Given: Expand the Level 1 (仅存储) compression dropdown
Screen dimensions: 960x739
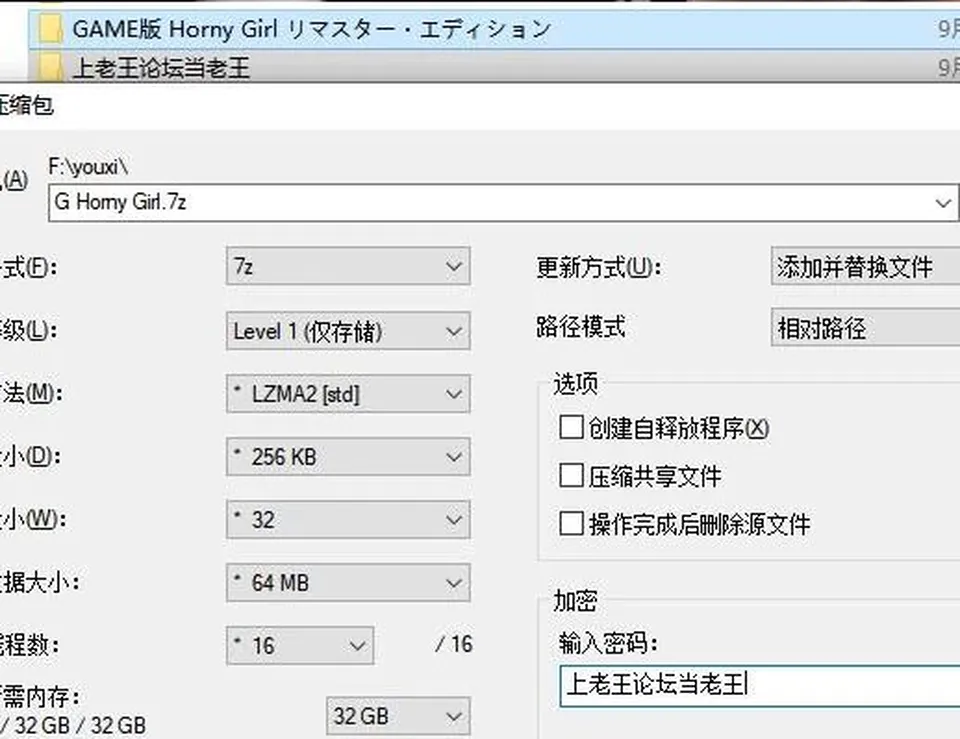Looking at the screenshot, I should (348, 331).
